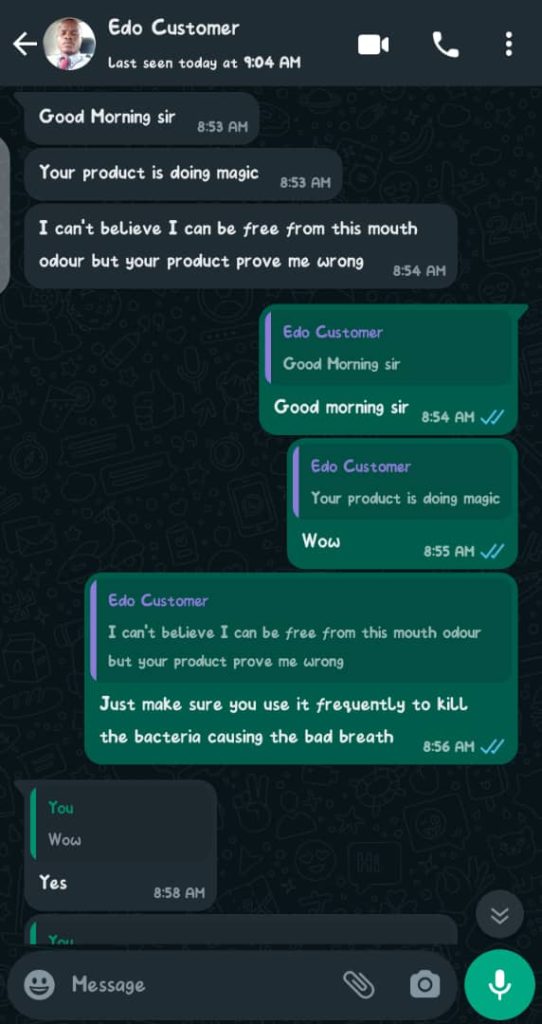This screenshot has width=542, height=1024.
Task: Jump to latest messages with double-chevron button
Action: pyautogui.click(x=500, y=914)
